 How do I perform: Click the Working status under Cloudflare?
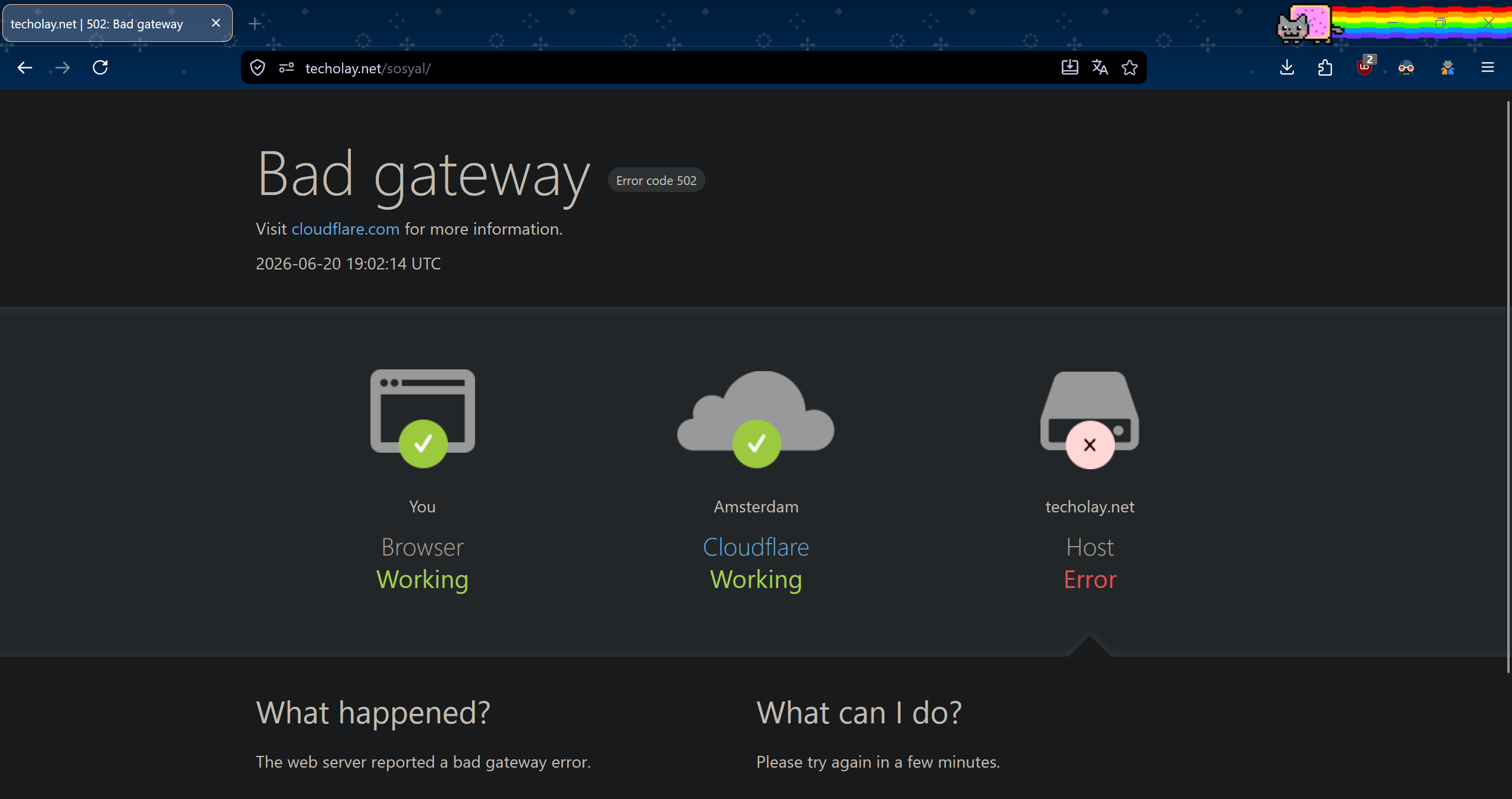click(x=756, y=580)
